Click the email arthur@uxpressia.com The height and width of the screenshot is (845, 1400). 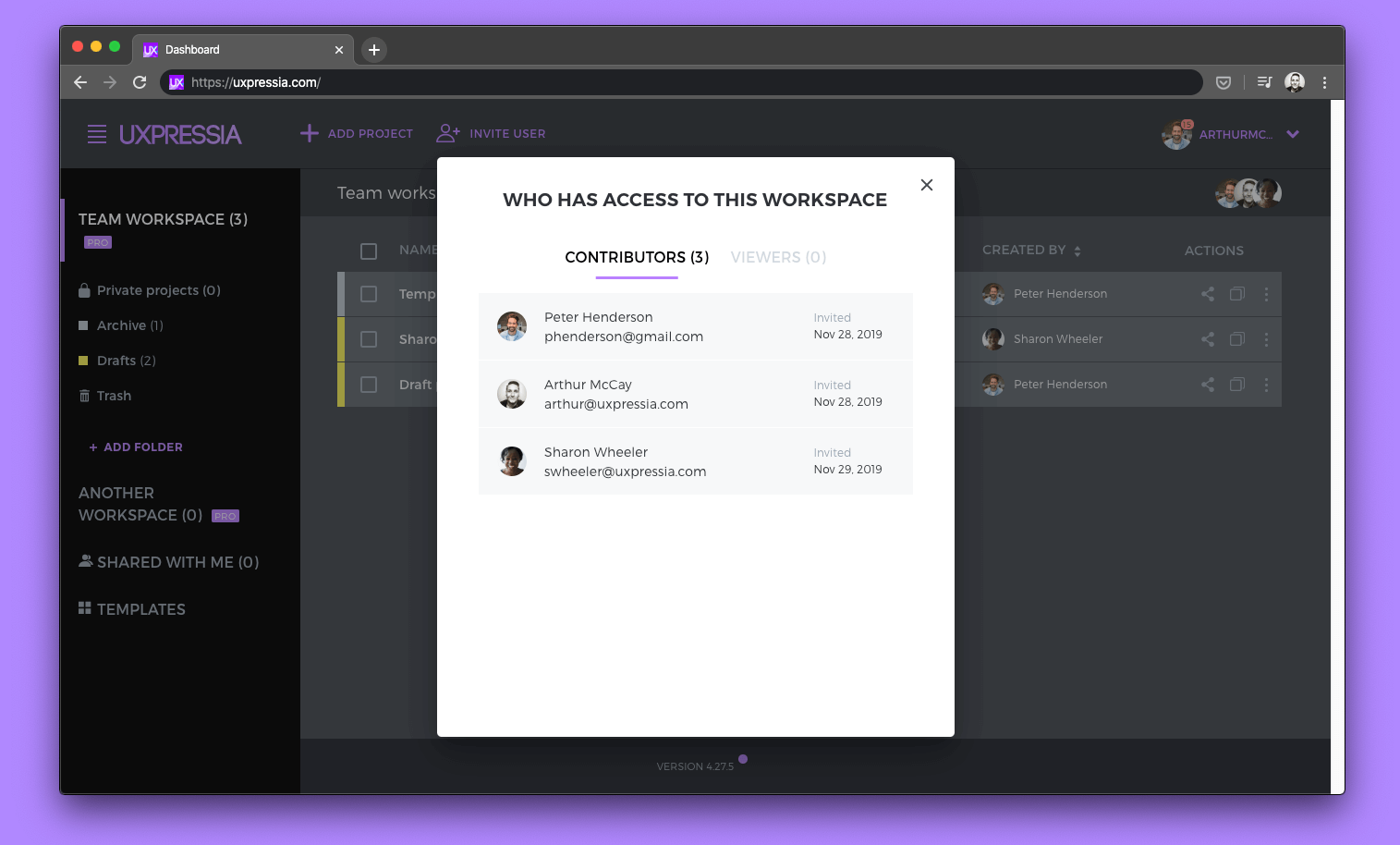pyautogui.click(x=616, y=404)
